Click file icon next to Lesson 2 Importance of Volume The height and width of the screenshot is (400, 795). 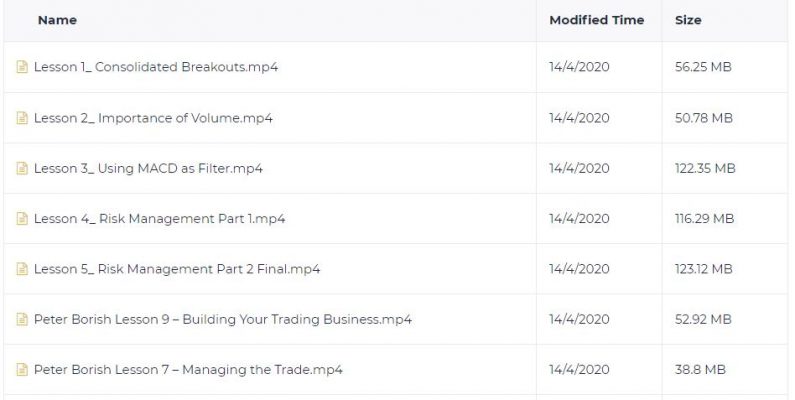22,118
